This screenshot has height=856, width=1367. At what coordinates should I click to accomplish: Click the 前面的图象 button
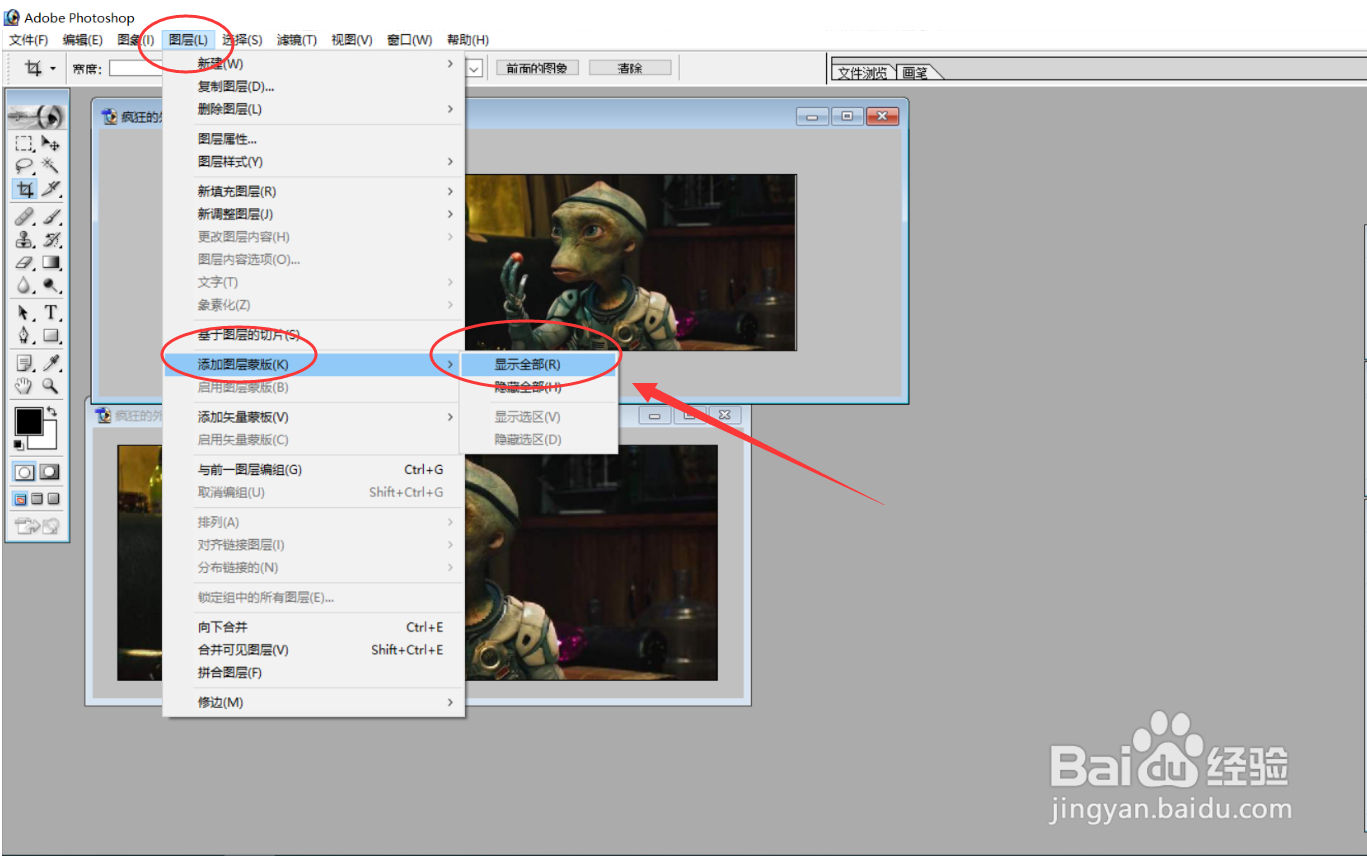[537, 68]
